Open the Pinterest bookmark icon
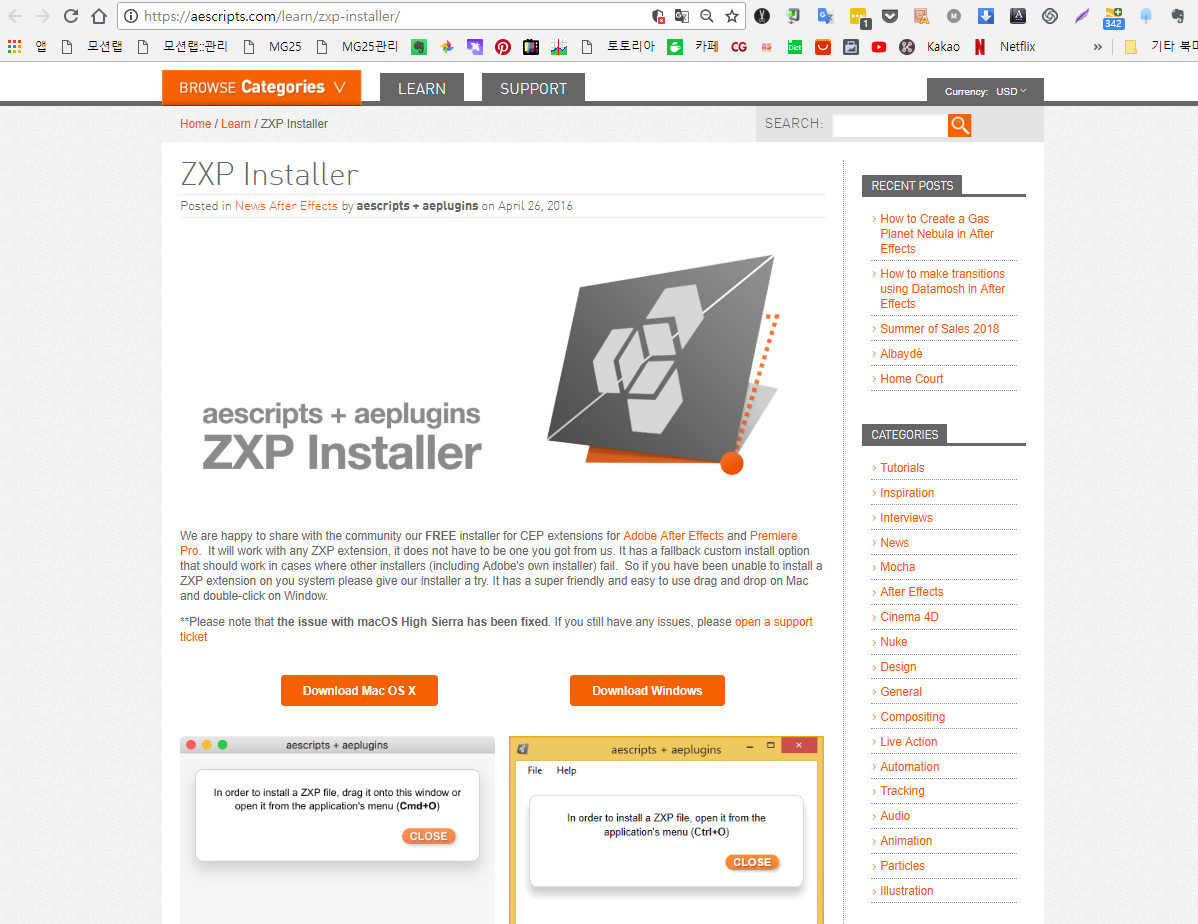Image resolution: width=1198 pixels, height=924 pixels. (503, 47)
